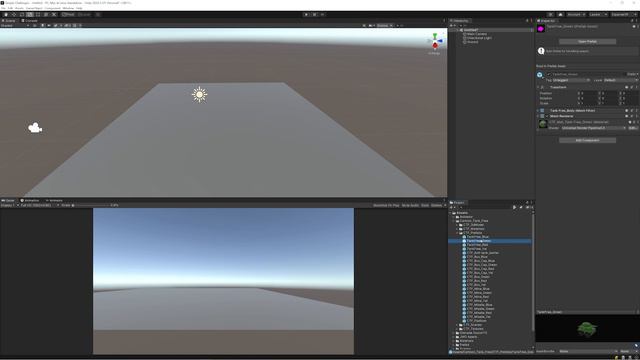Click the scene orientation gizmo

pos(435,41)
